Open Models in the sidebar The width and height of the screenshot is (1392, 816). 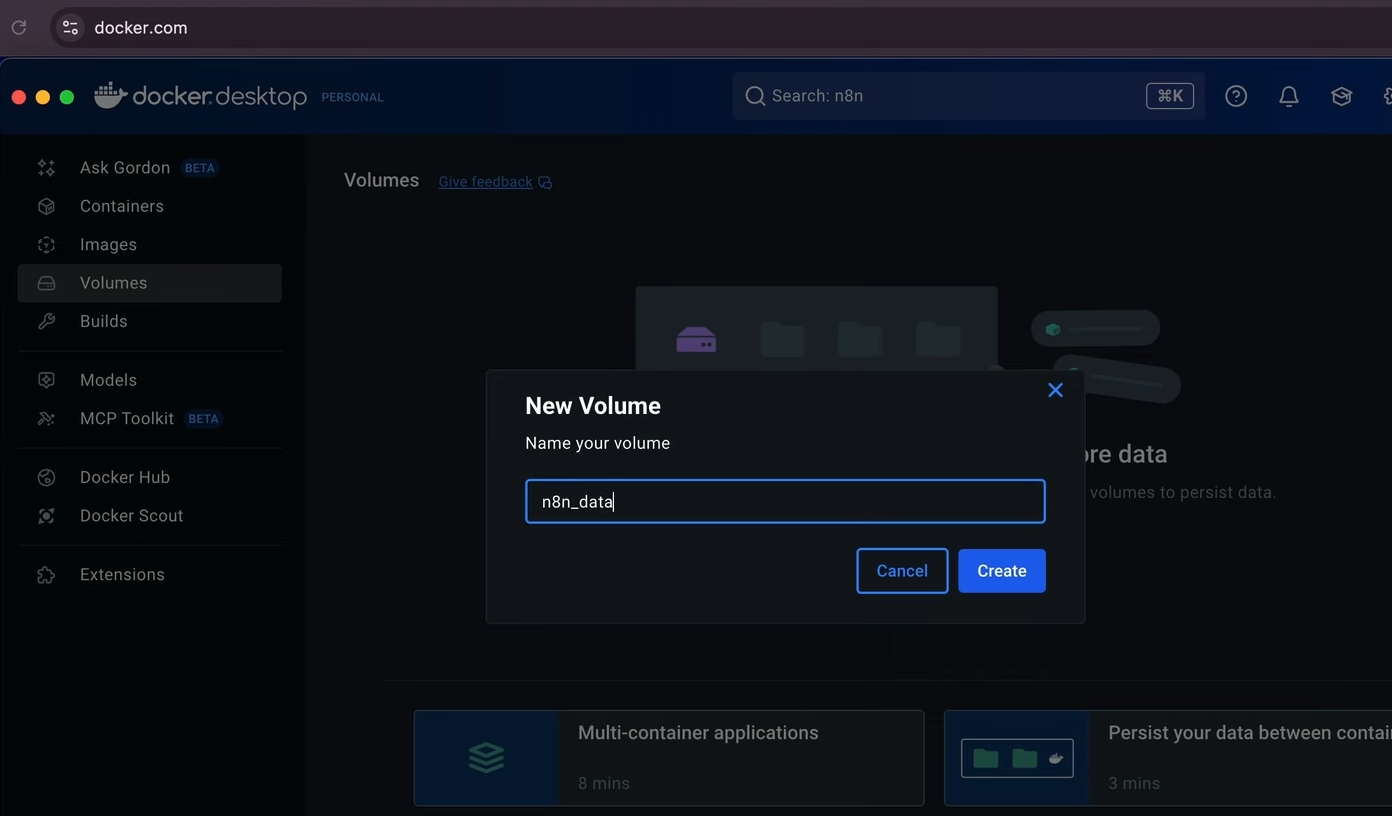point(149,380)
